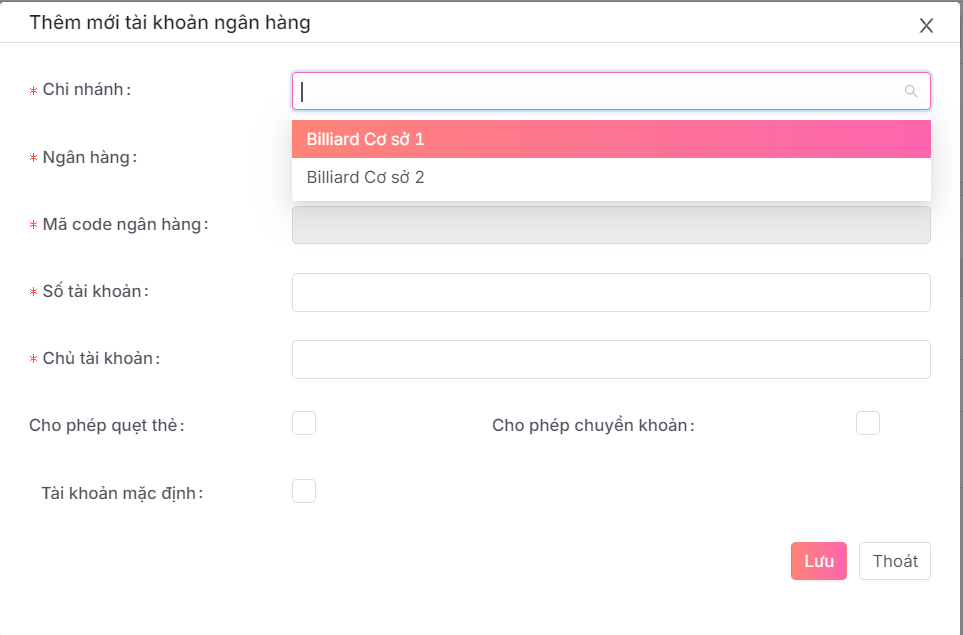Image resolution: width=963 pixels, height=635 pixels.
Task: Toggle Tài khoản mặc định checkbox
Action: (304, 491)
